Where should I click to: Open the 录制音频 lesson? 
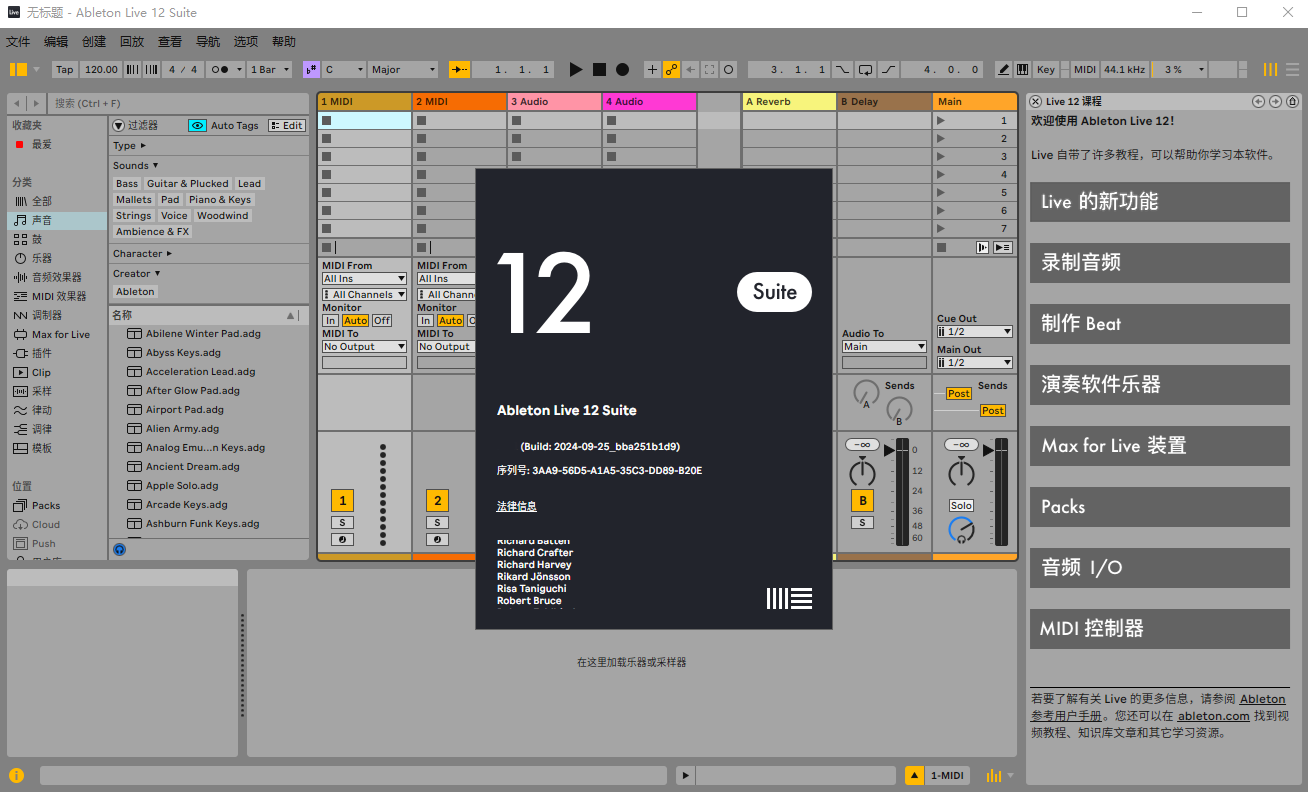coord(1160,263)
